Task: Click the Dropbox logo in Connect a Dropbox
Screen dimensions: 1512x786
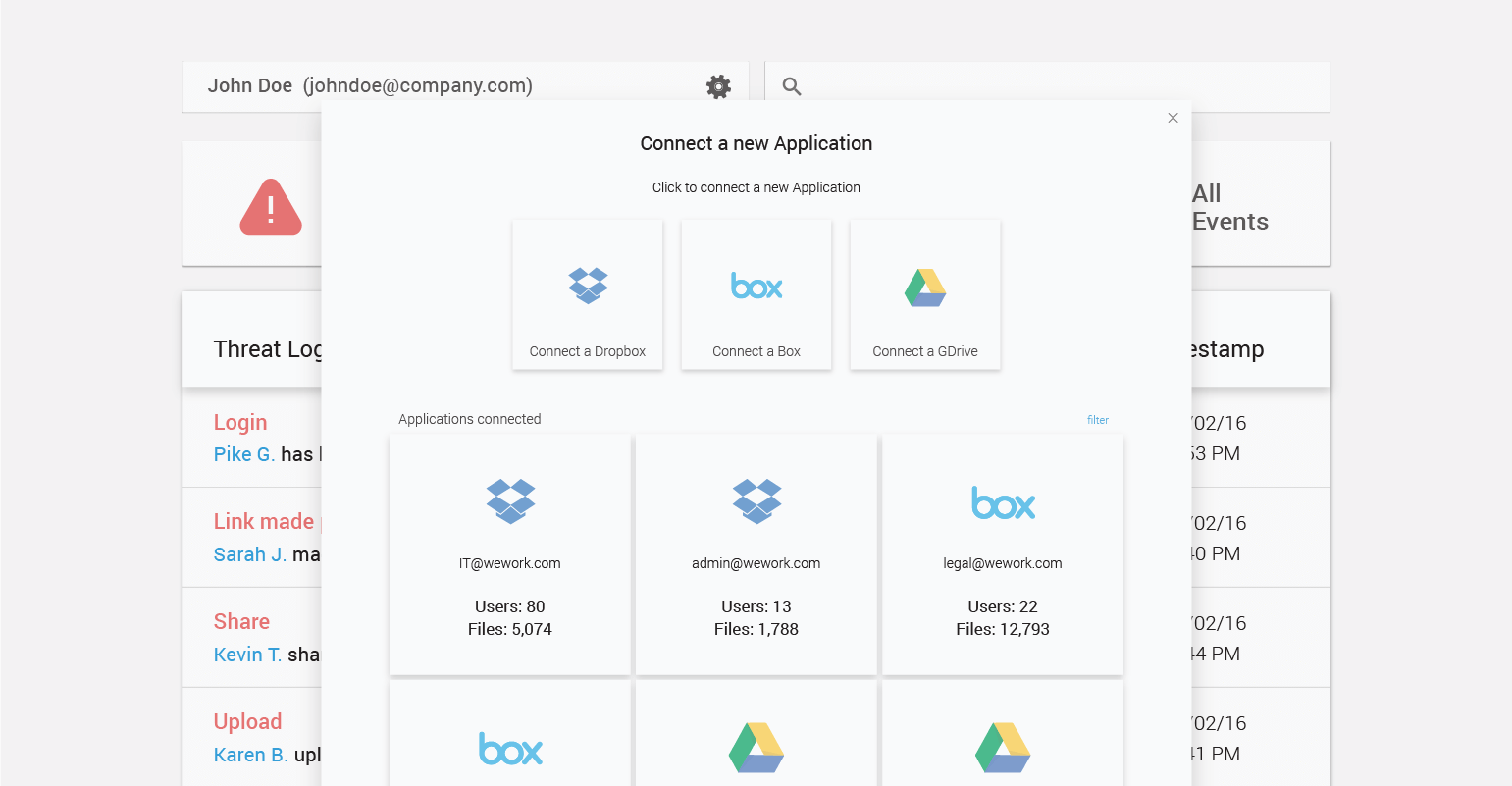Action: (588, 286)
